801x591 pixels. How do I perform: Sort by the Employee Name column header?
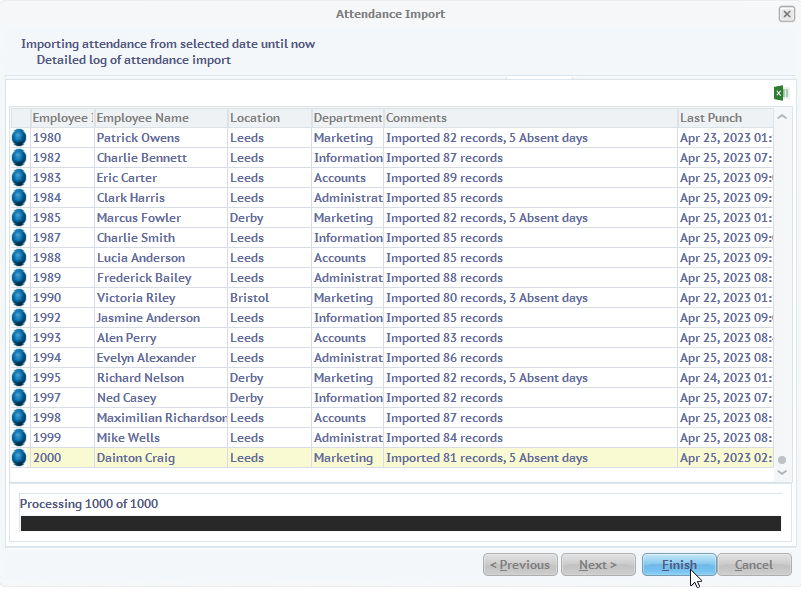(x=160, y=118)
